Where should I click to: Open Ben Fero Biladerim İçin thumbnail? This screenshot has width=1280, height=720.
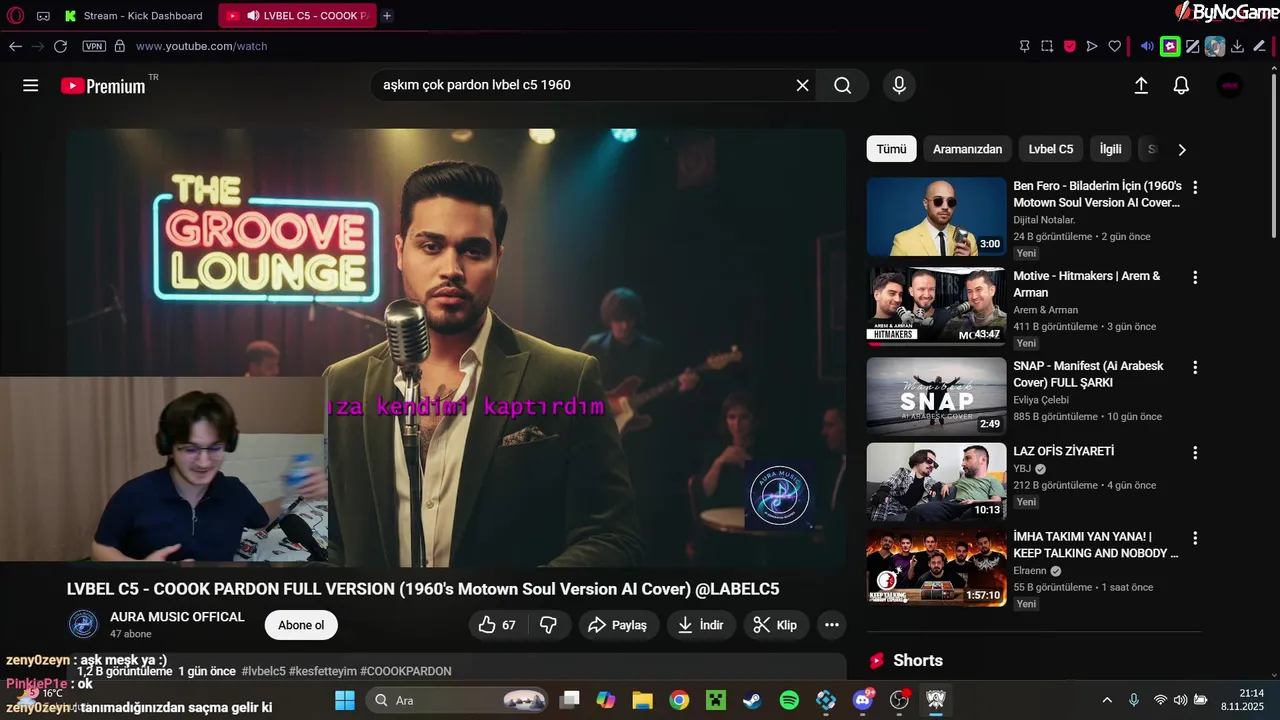[936, 217]
